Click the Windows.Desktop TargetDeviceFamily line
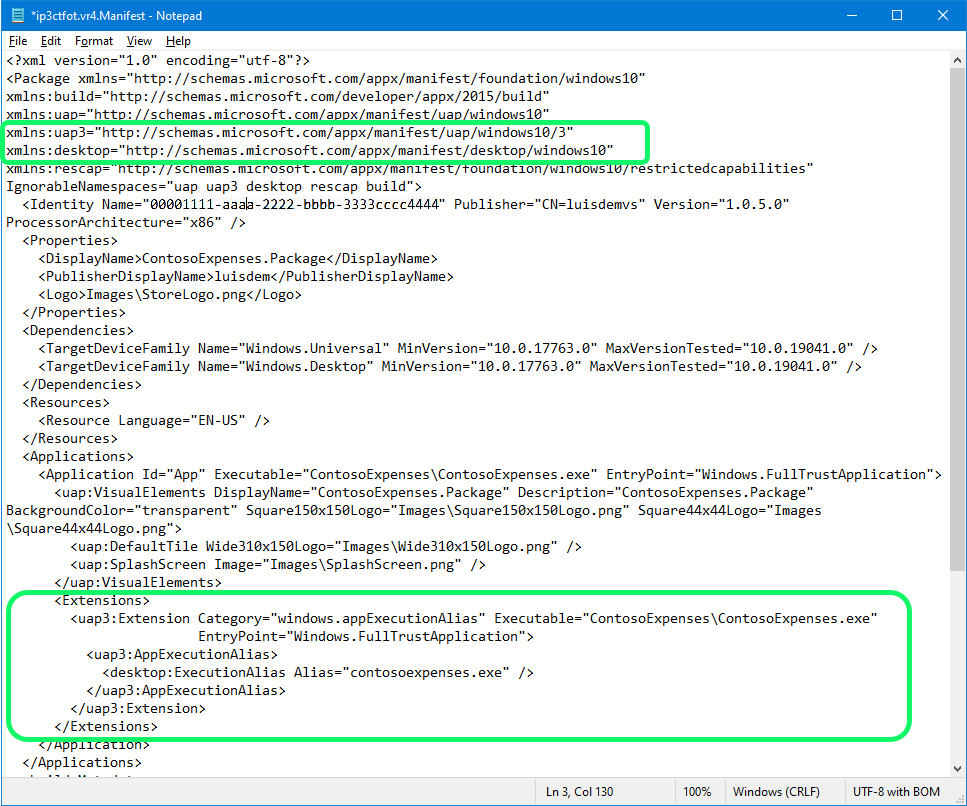 [450, 366]
